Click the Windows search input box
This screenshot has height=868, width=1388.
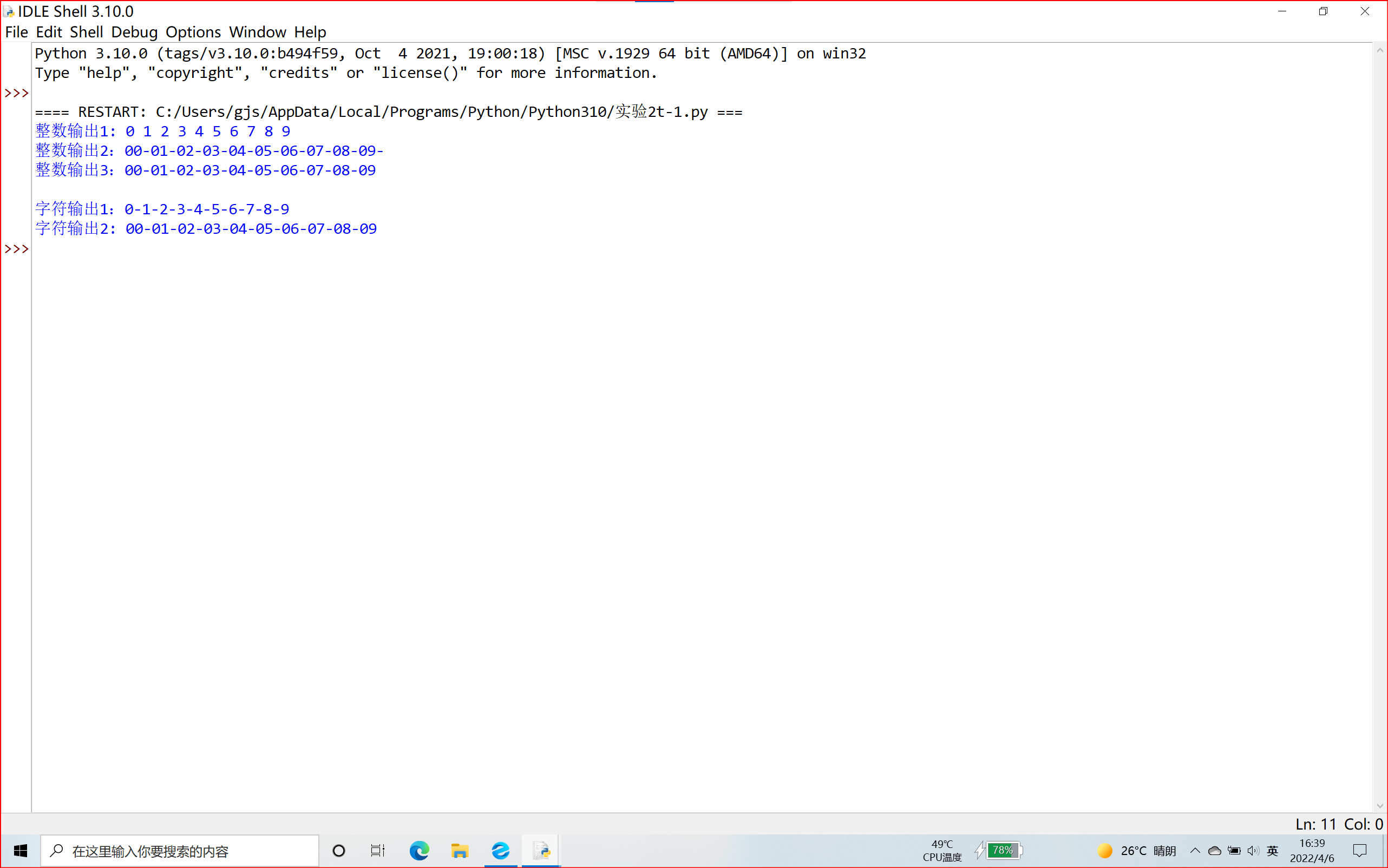pyautogui.click(x=179, y=851)
